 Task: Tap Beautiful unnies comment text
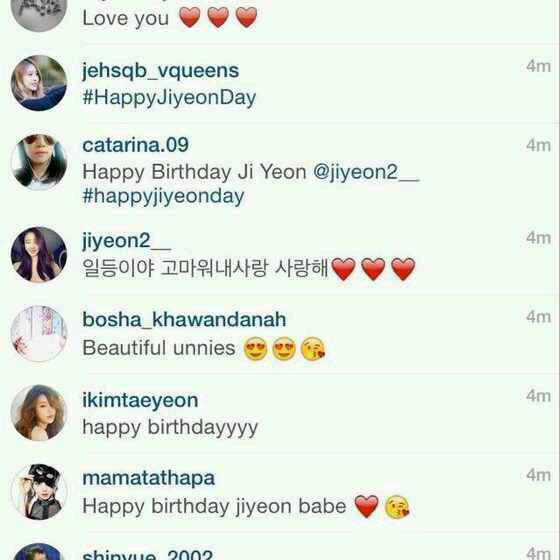(x=159, y=348)
